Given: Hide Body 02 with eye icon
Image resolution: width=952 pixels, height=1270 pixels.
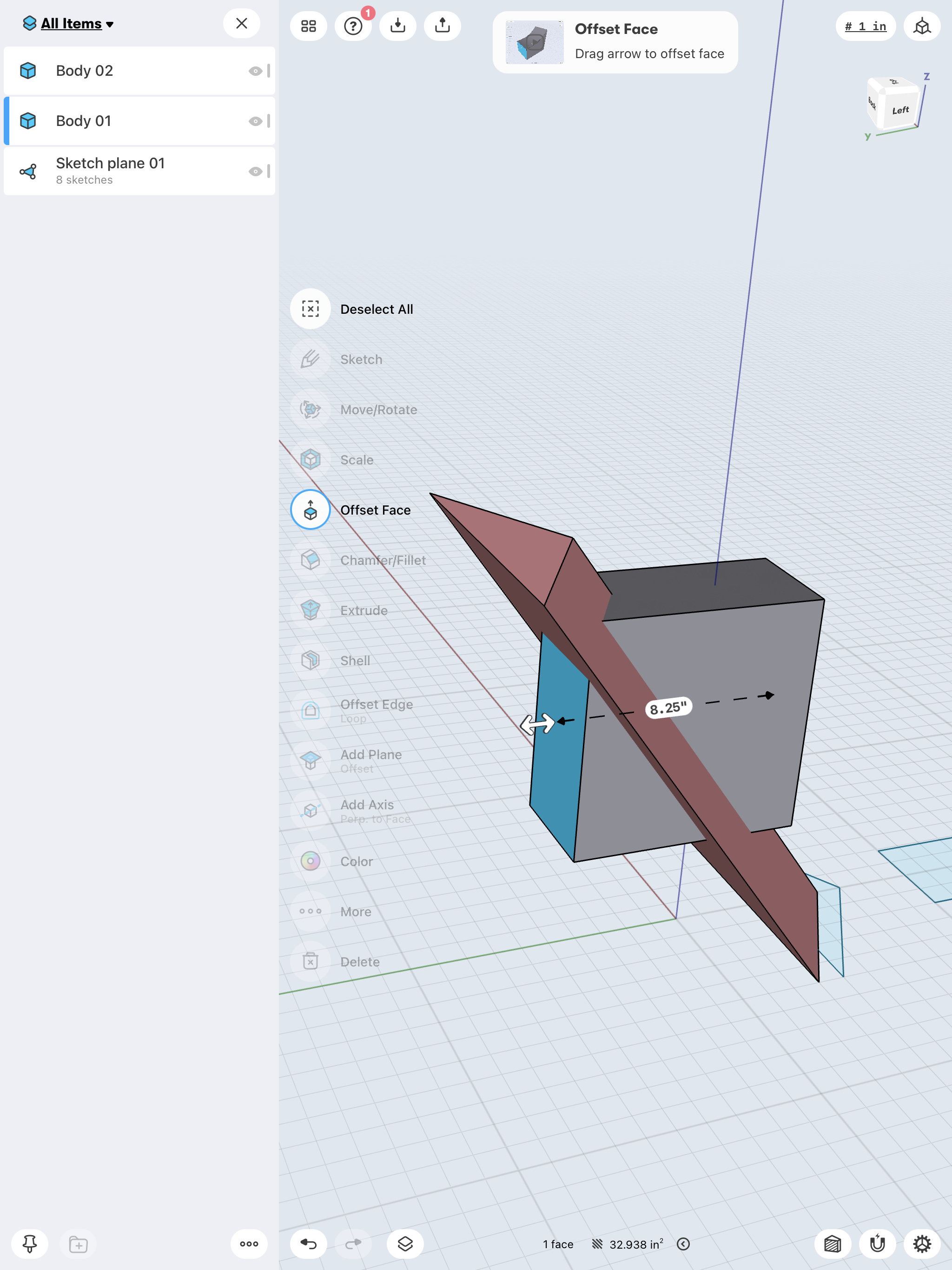Looking at the screenshot, I should [255, 71].
